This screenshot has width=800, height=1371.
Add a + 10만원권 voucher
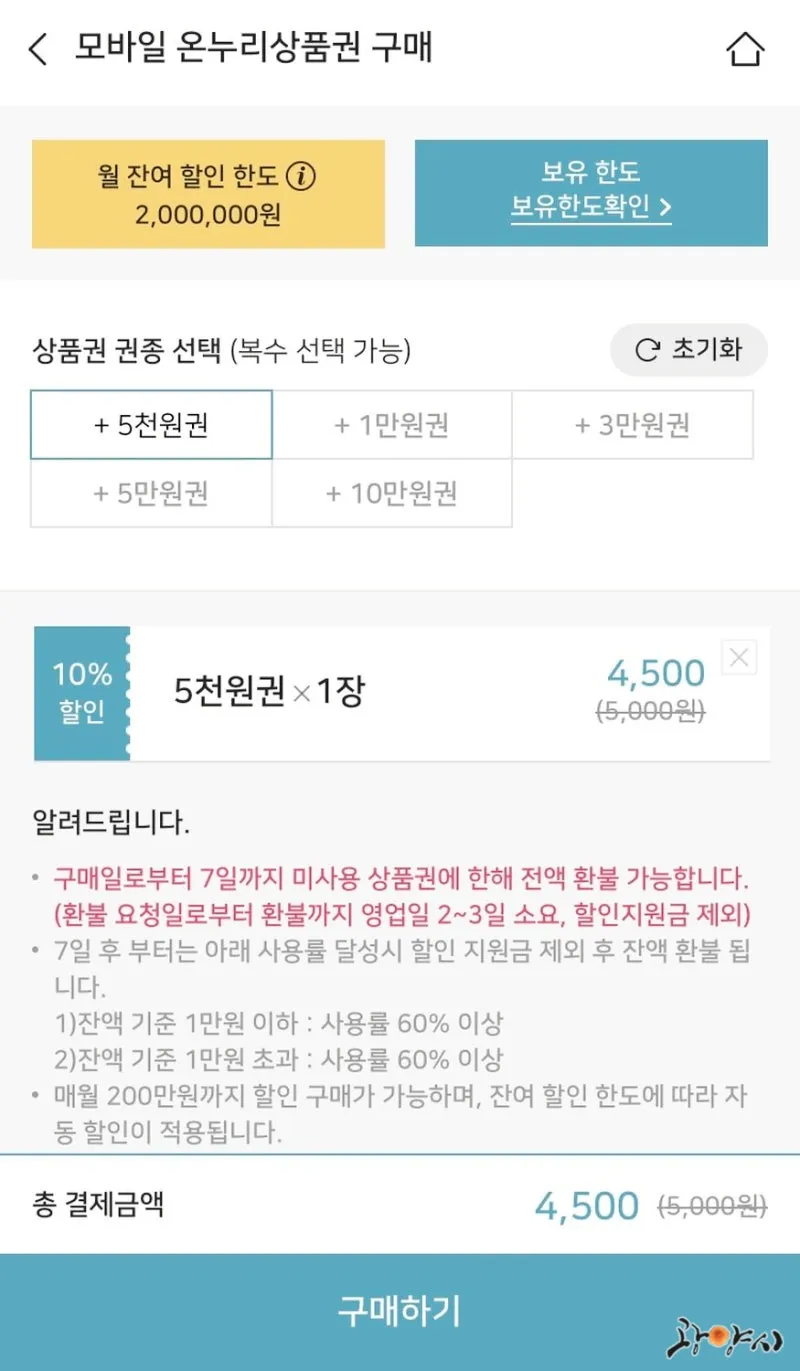click(x=392, y=493)
